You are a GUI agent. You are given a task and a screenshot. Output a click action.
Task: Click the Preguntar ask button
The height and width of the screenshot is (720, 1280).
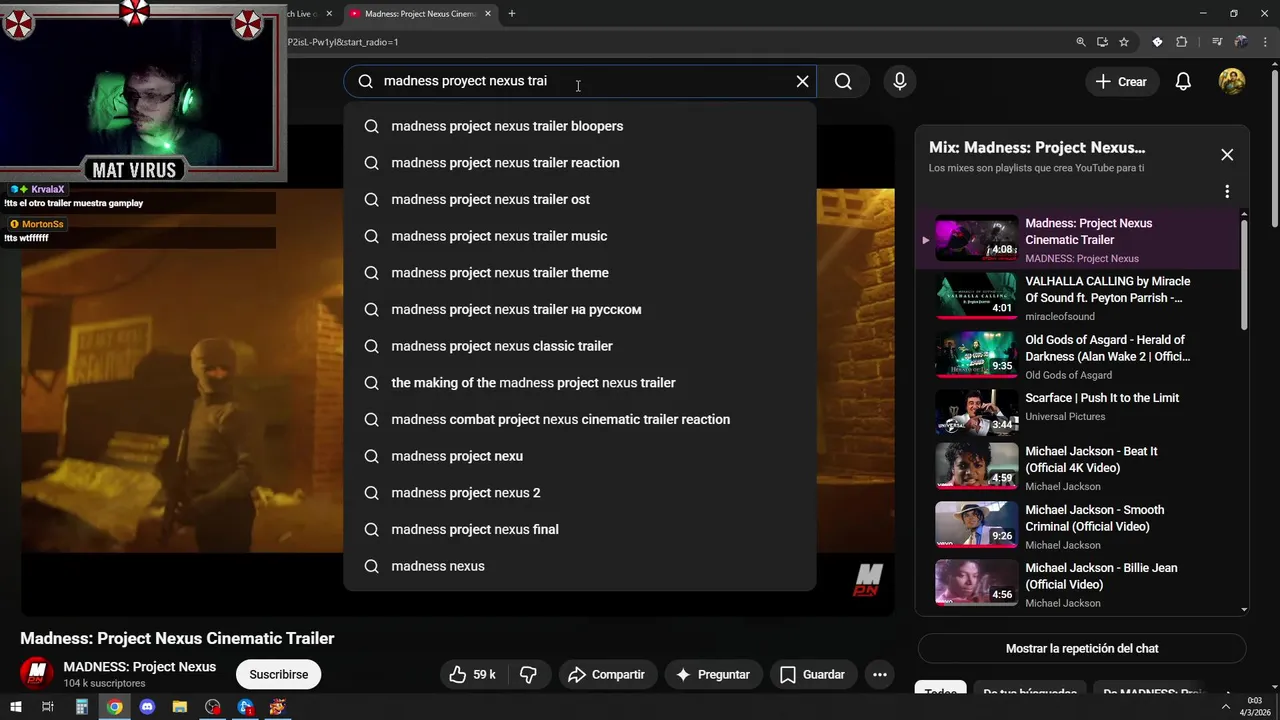(x=713, y=675)
